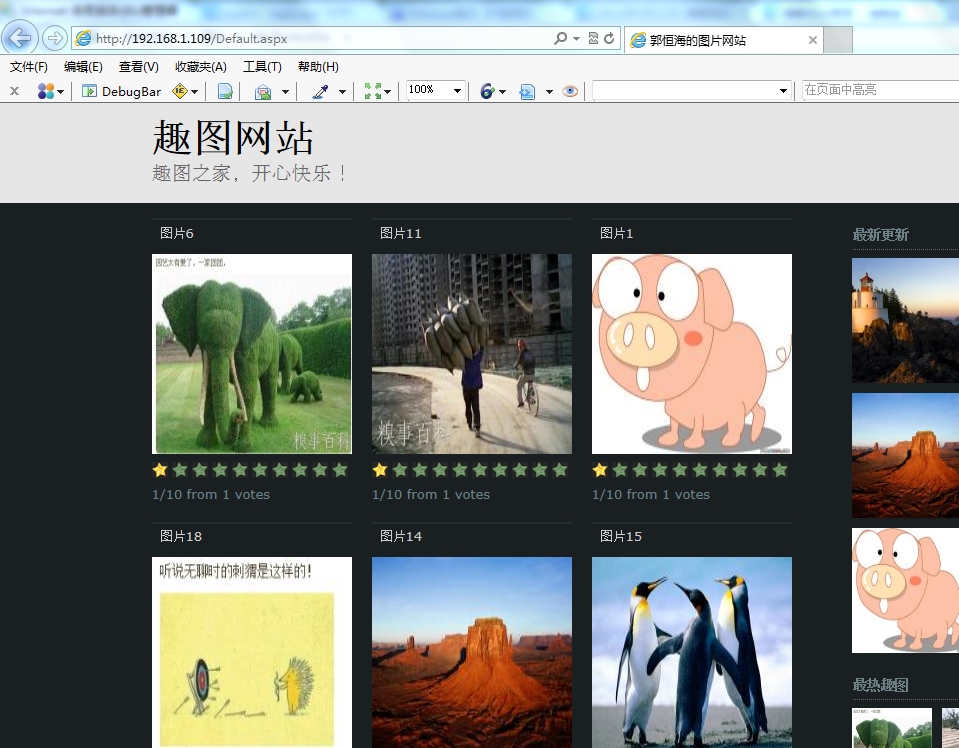
Task: Open the lighthouse thumbnail under 最新更新
Action: click(905, 320)
